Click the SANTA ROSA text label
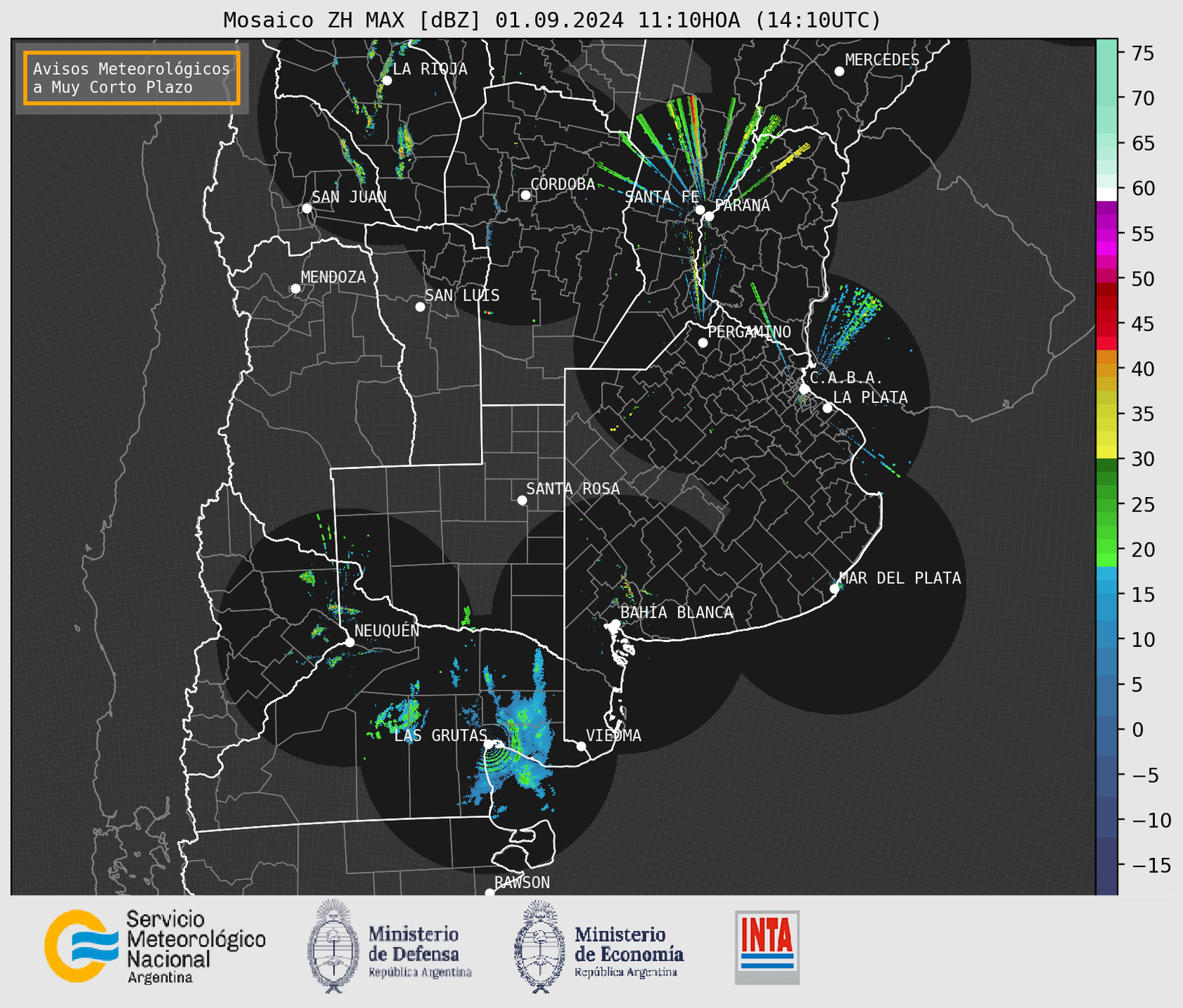This screenshot has width=1183, height=1008. coord(573,489)
